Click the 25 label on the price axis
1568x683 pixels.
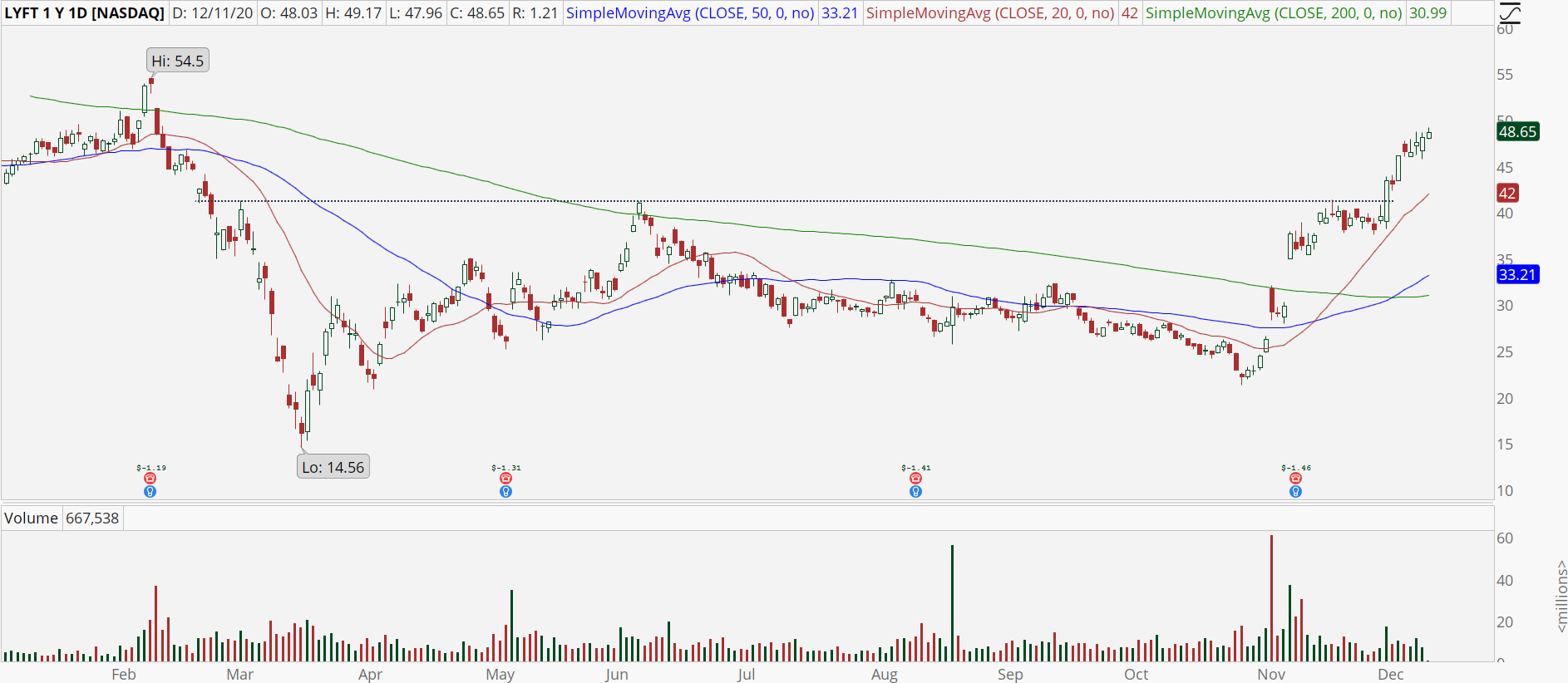pos(1505,352)
